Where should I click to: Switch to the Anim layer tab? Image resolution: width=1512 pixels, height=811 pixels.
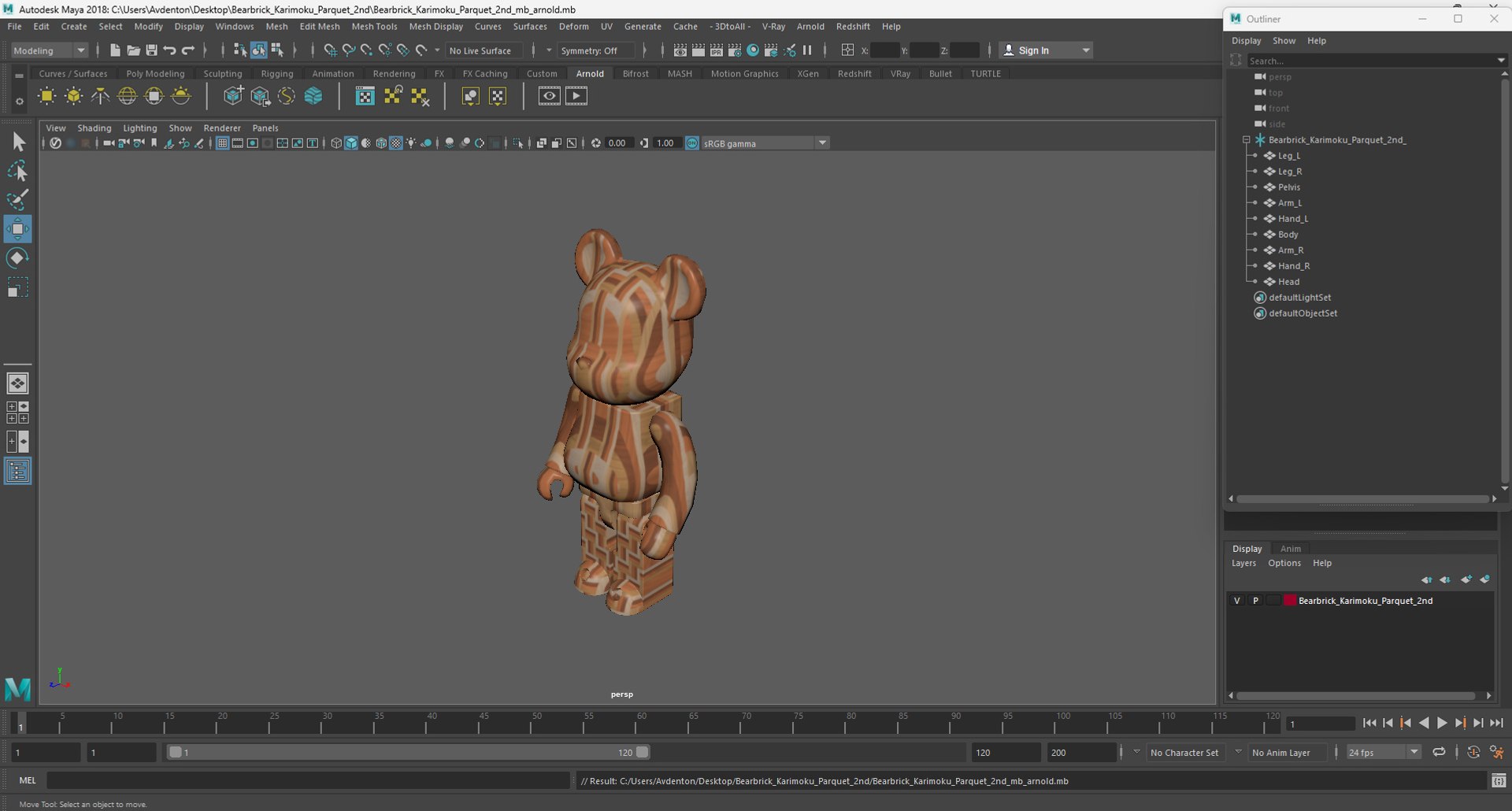[x=1290, y=549]
